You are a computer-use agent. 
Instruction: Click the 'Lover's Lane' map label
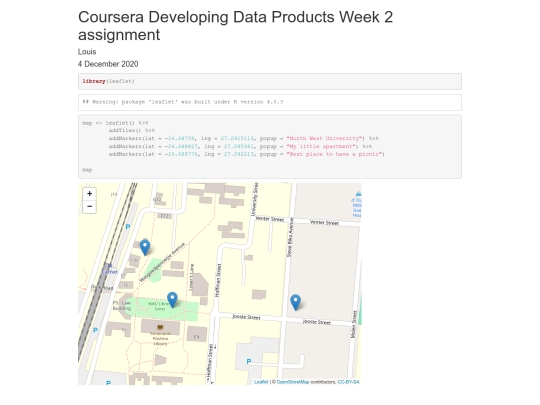click(192, 277)
